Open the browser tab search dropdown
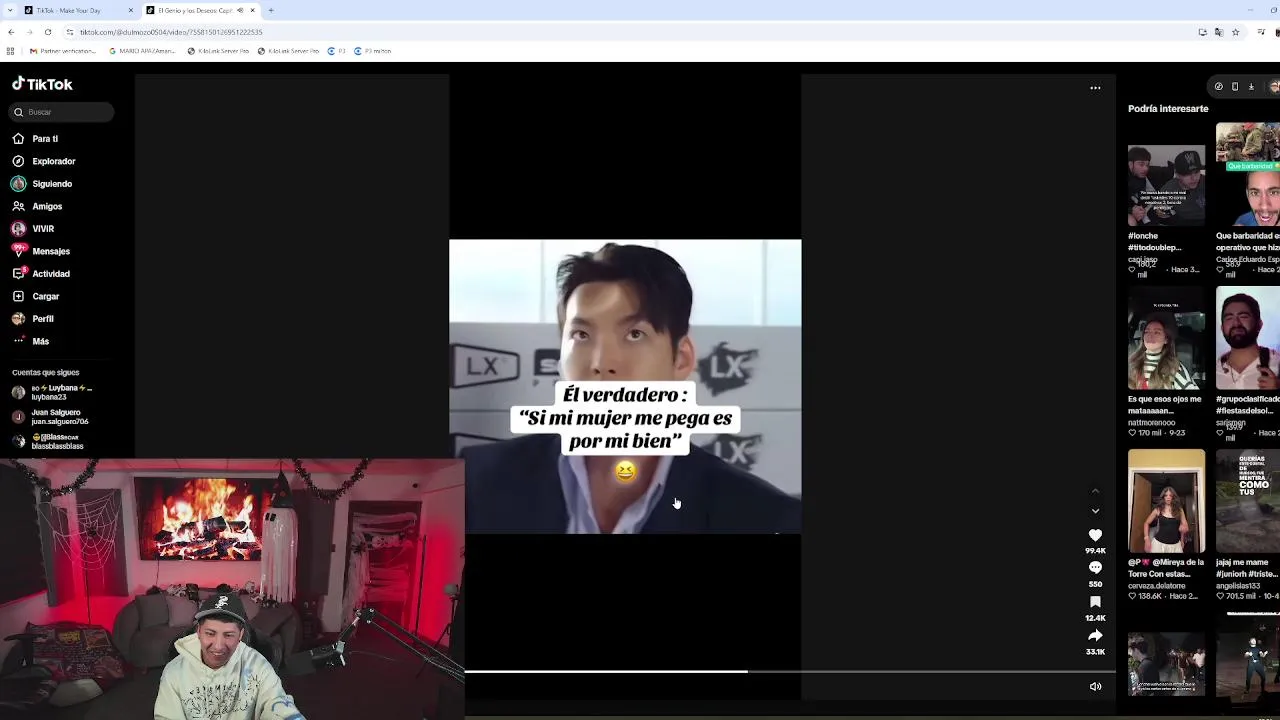This screenshot has width=1280, height=720. (10, 10)
